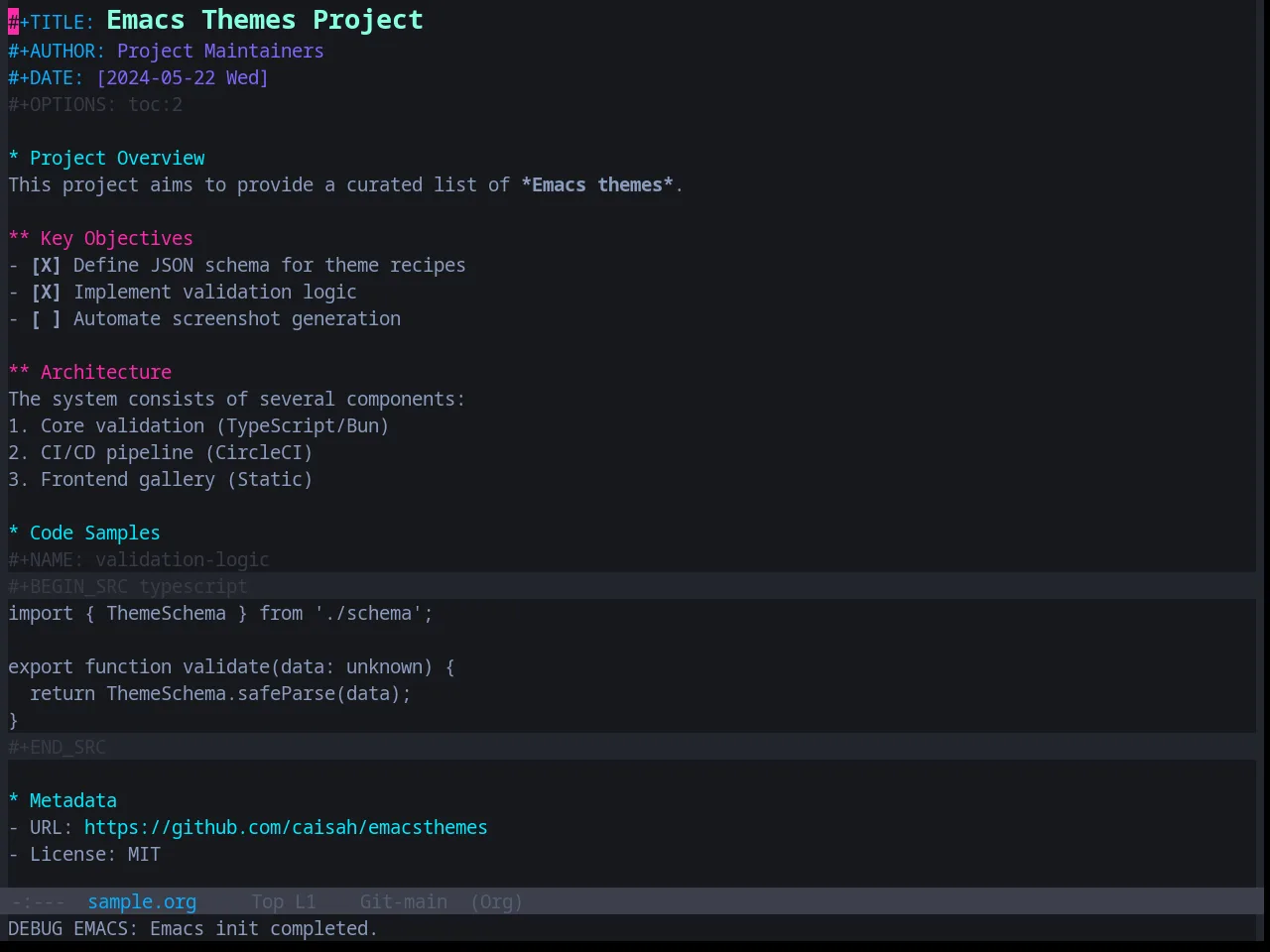Click the '#+AUTHOR:' keyword

[x=57, y=51]
